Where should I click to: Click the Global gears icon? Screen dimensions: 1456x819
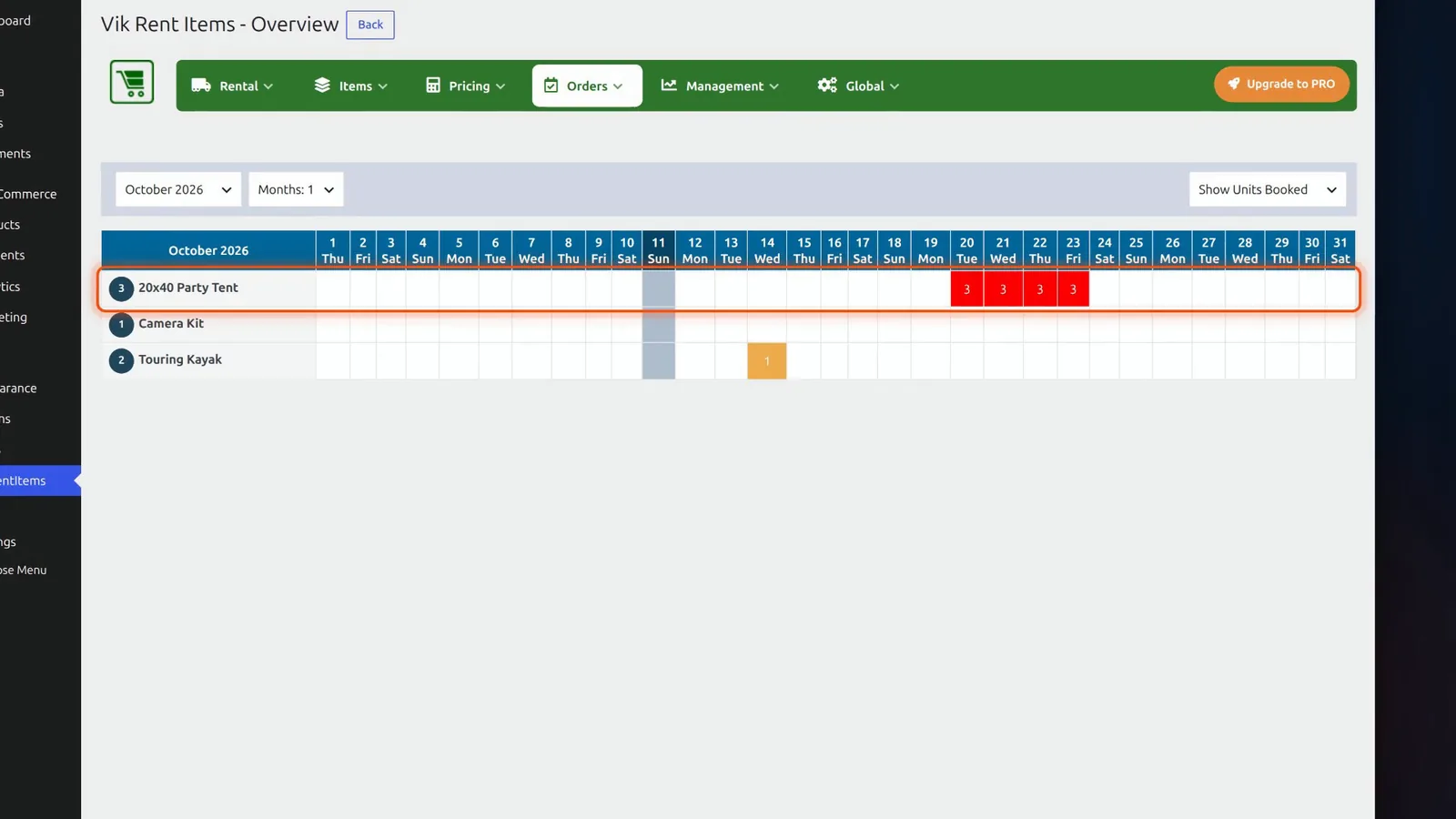(x=827, y=86)
